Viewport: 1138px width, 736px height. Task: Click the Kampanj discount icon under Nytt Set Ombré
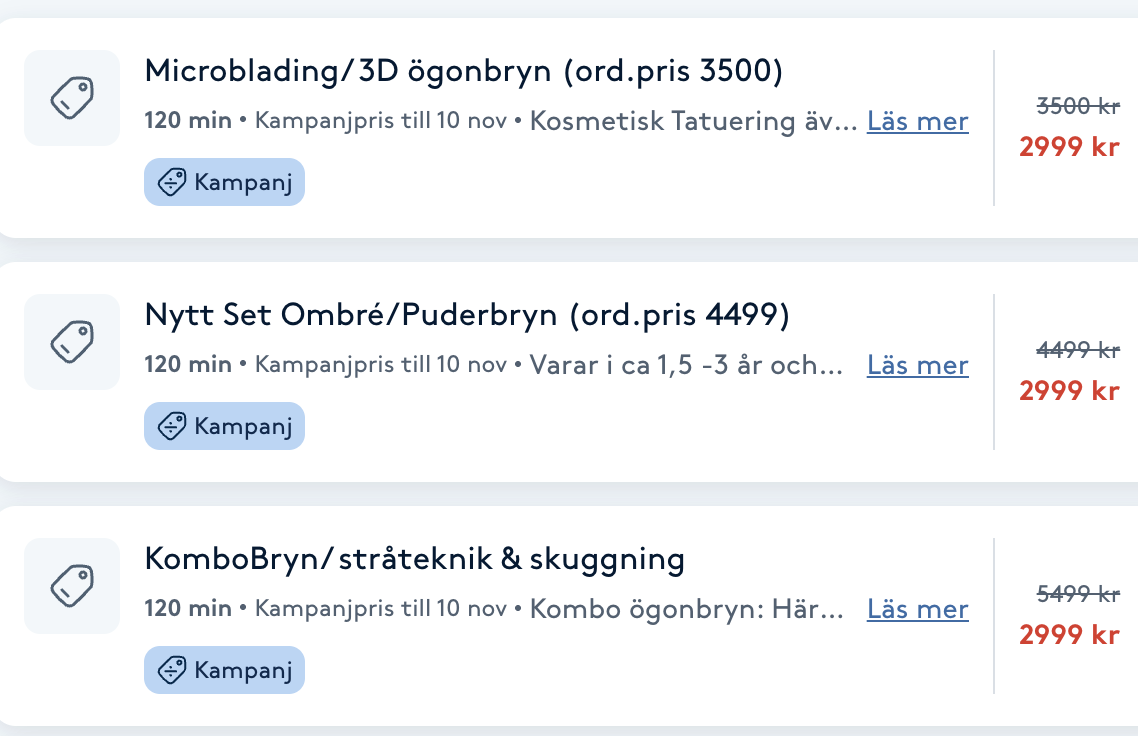(172, 427)
